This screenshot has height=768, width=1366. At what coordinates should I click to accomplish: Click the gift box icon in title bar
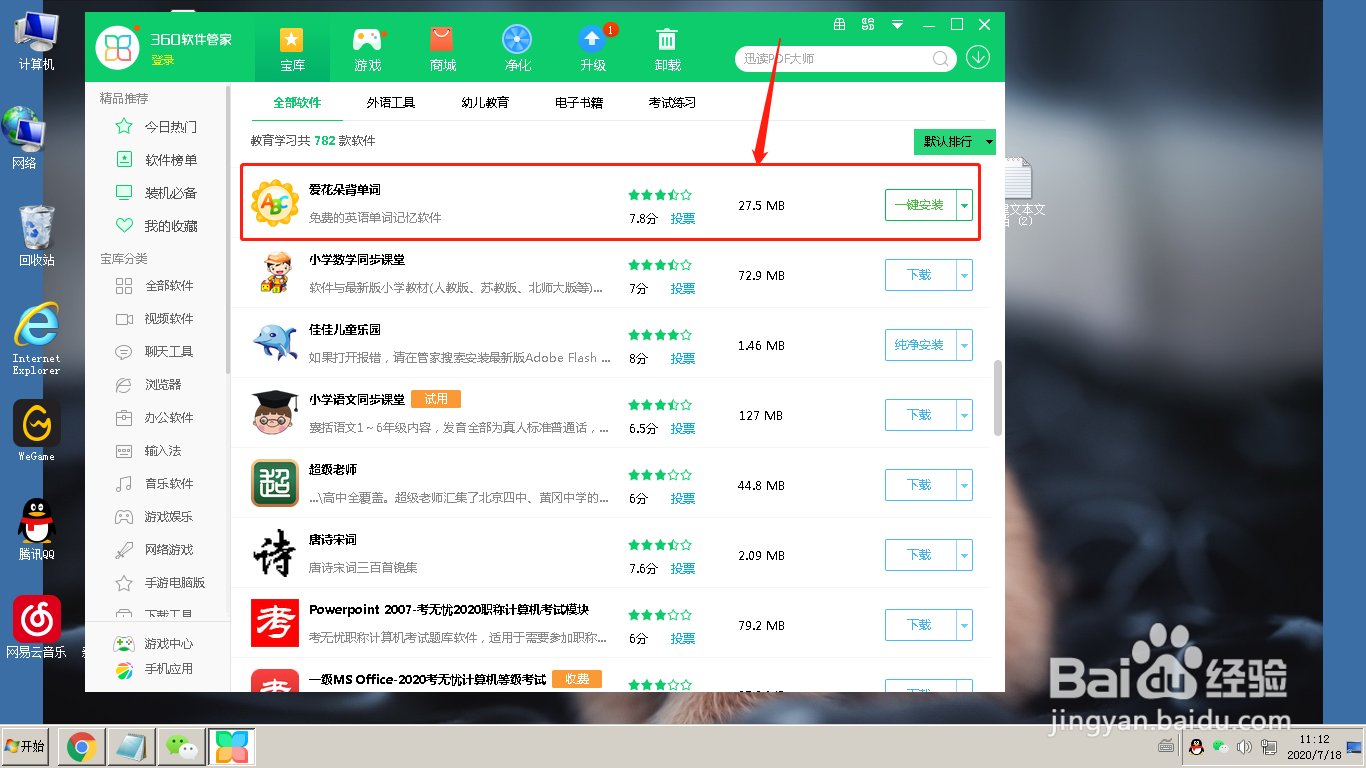point(839,24)
